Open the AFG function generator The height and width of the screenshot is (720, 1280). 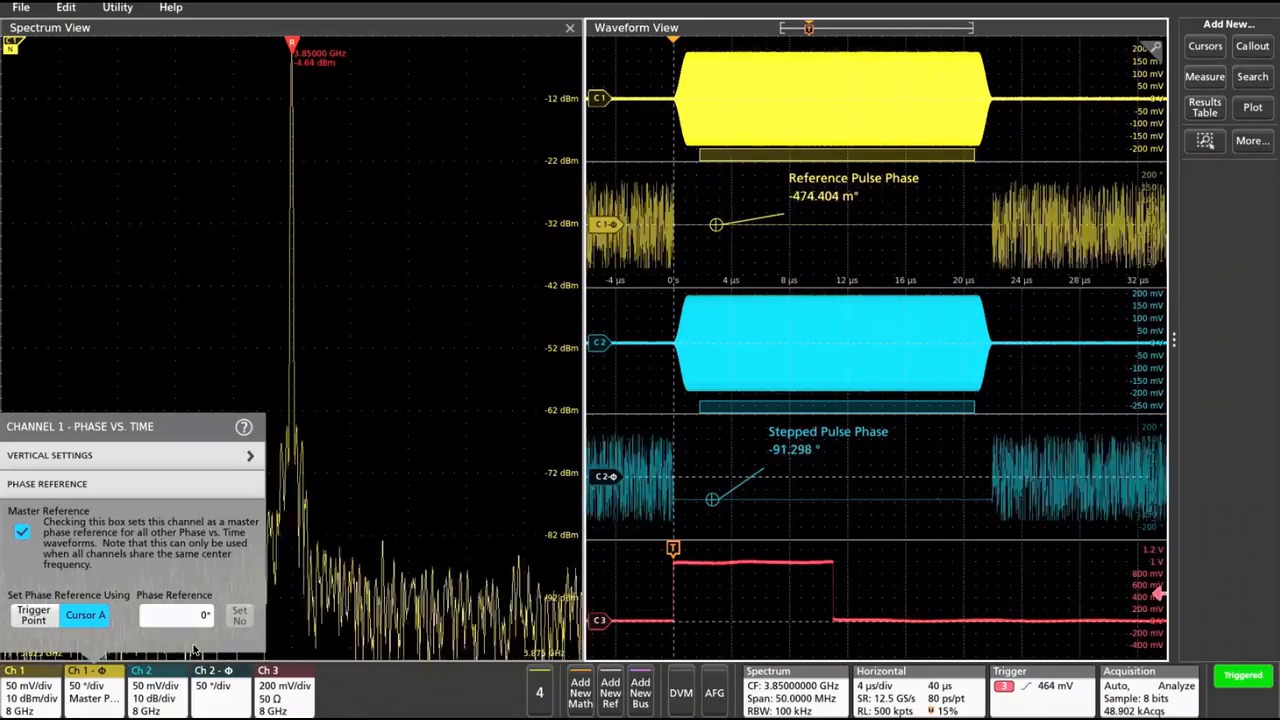click(714, 692)
